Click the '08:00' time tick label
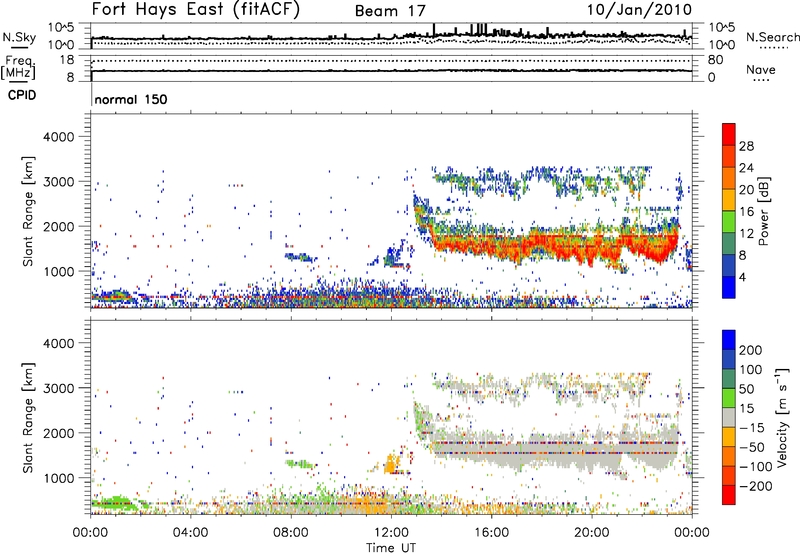Screen dimensions: 800x554 pos(290,533)
